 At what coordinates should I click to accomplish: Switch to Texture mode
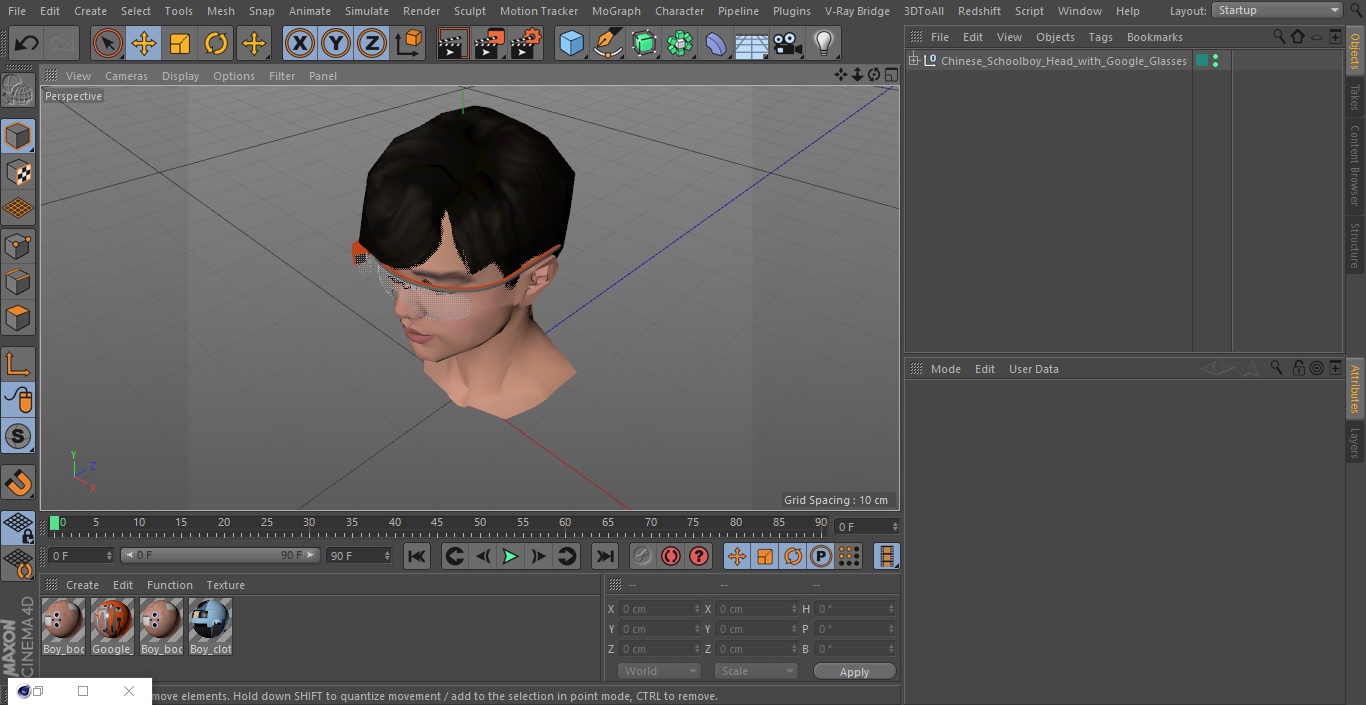click(18, 172)
